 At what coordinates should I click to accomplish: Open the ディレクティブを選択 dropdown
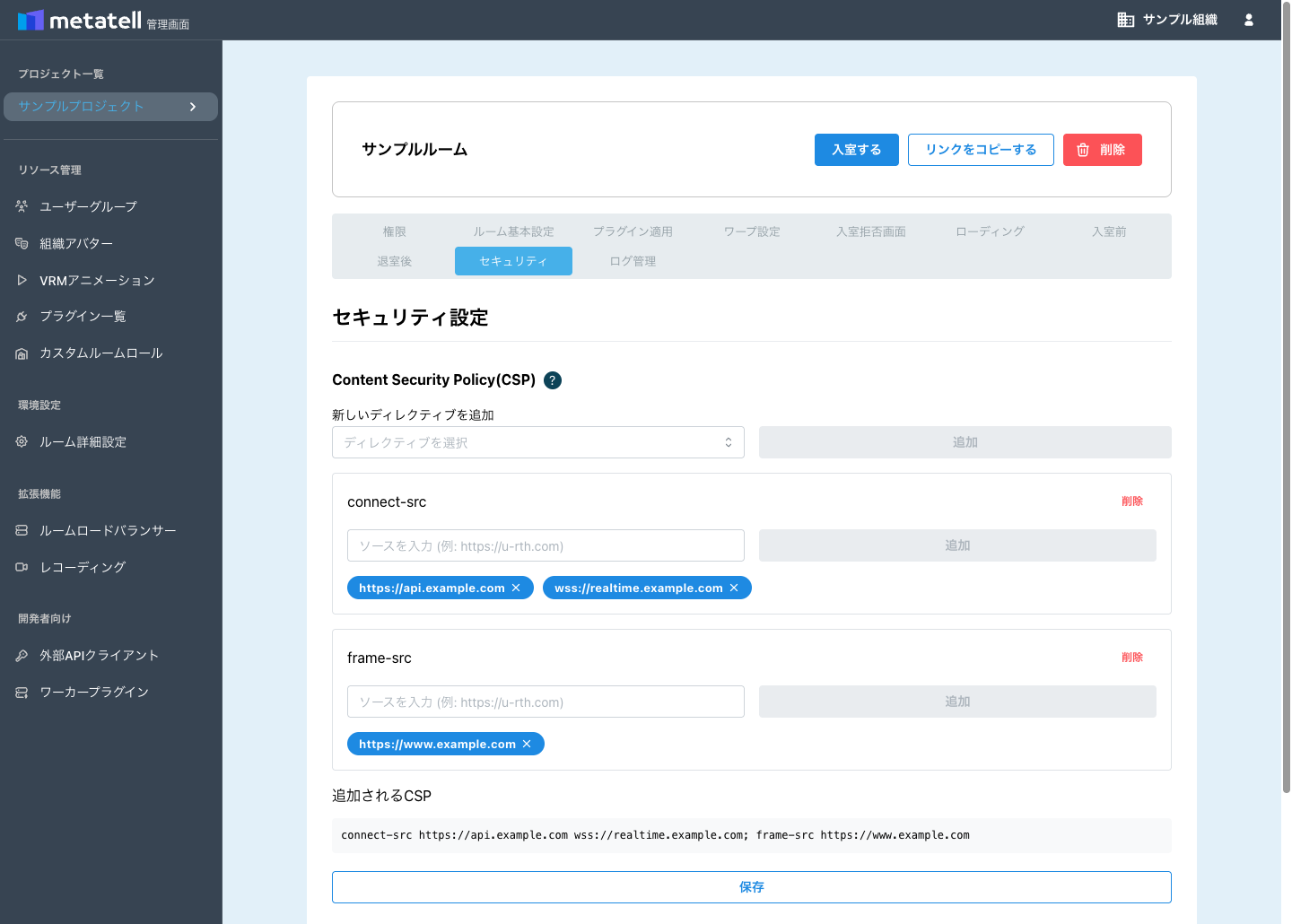(538, 442)
